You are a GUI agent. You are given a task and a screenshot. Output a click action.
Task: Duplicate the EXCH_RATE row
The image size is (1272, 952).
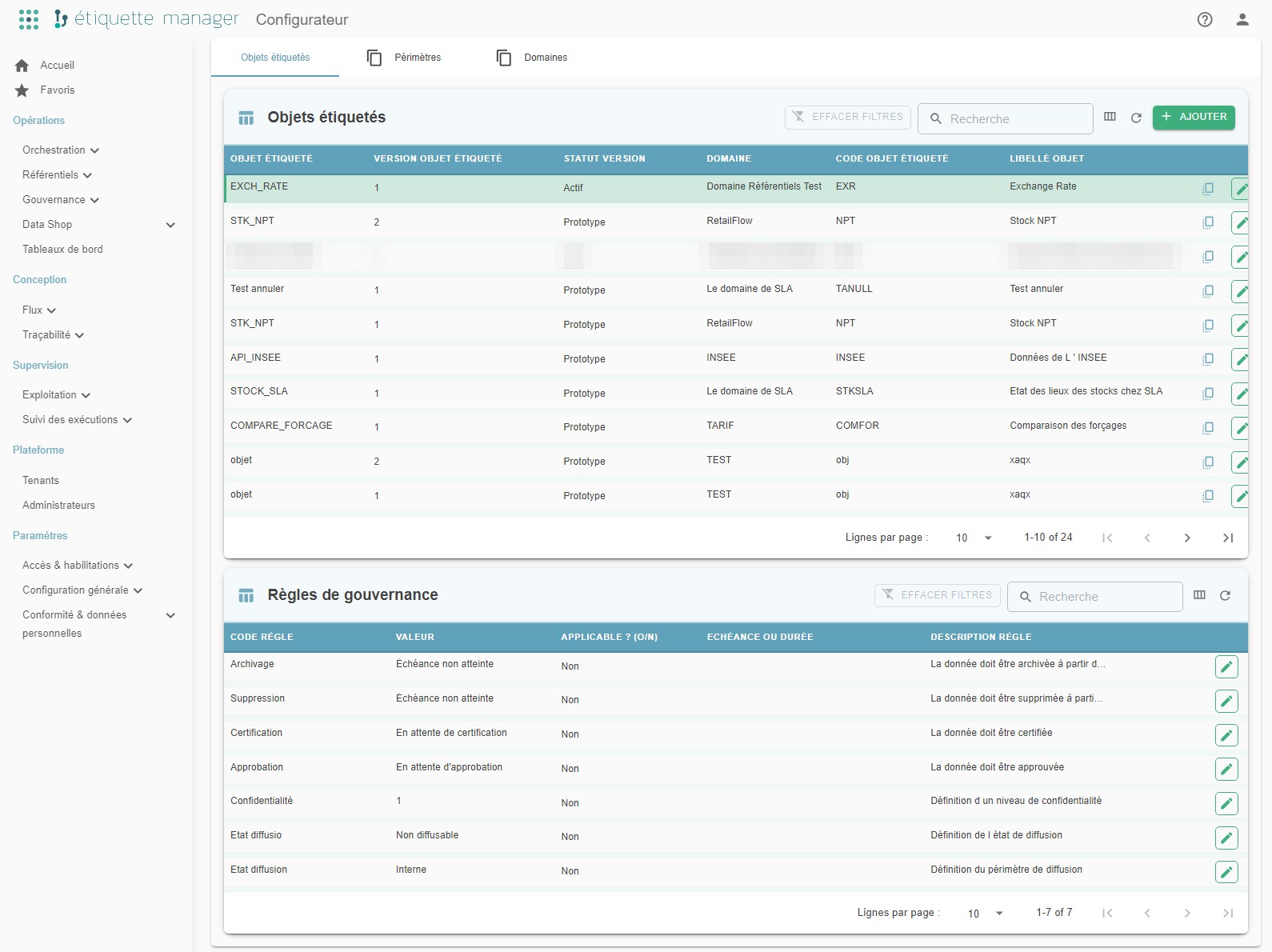click(x=1208, y=189)
